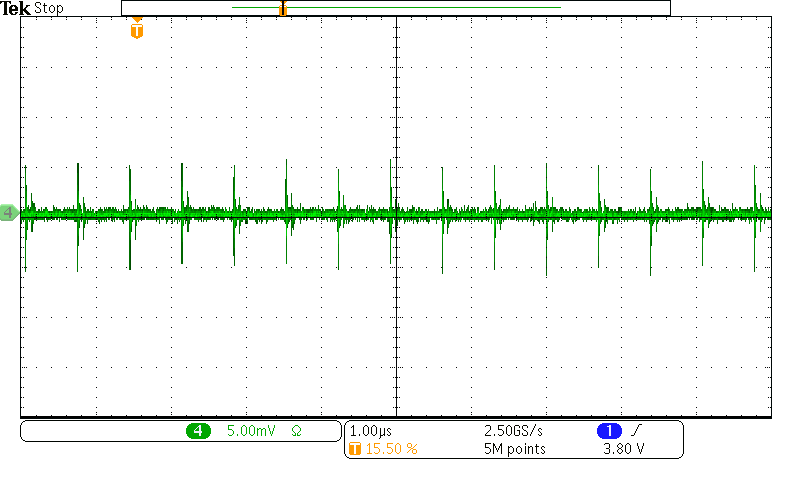
Task: Click the 3.80 V trigger level readout
Action: coord(624,449)
